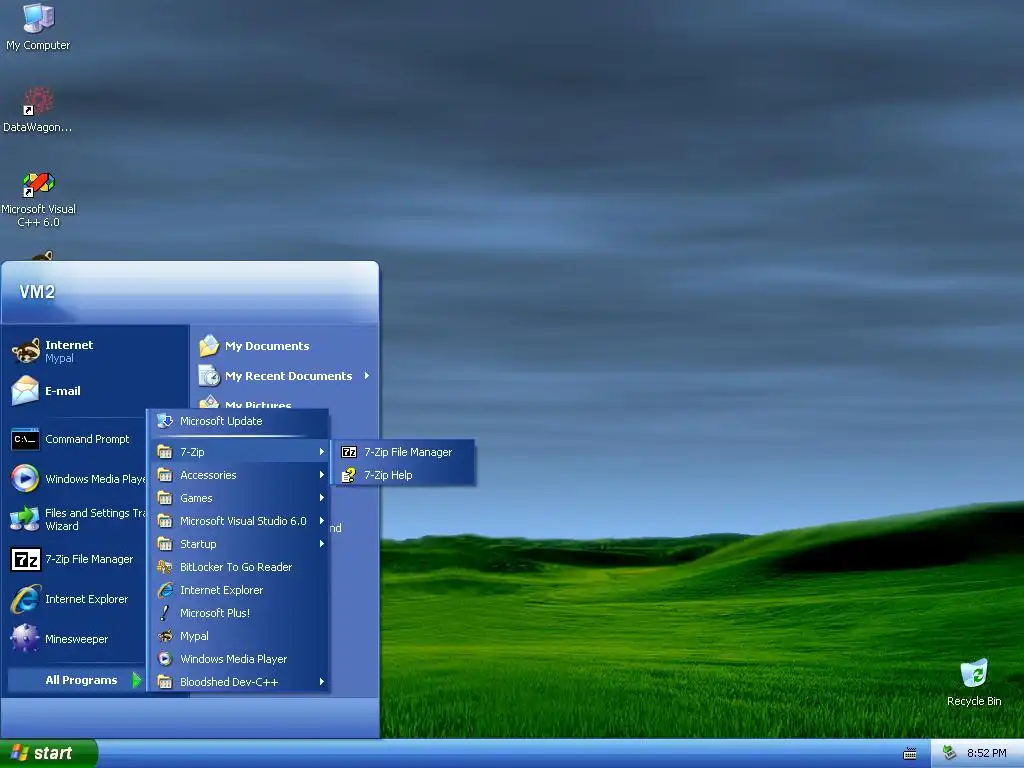Launch Command Prompt from pinned list
The image size is (1024, 768).
(x=78, y=439)
